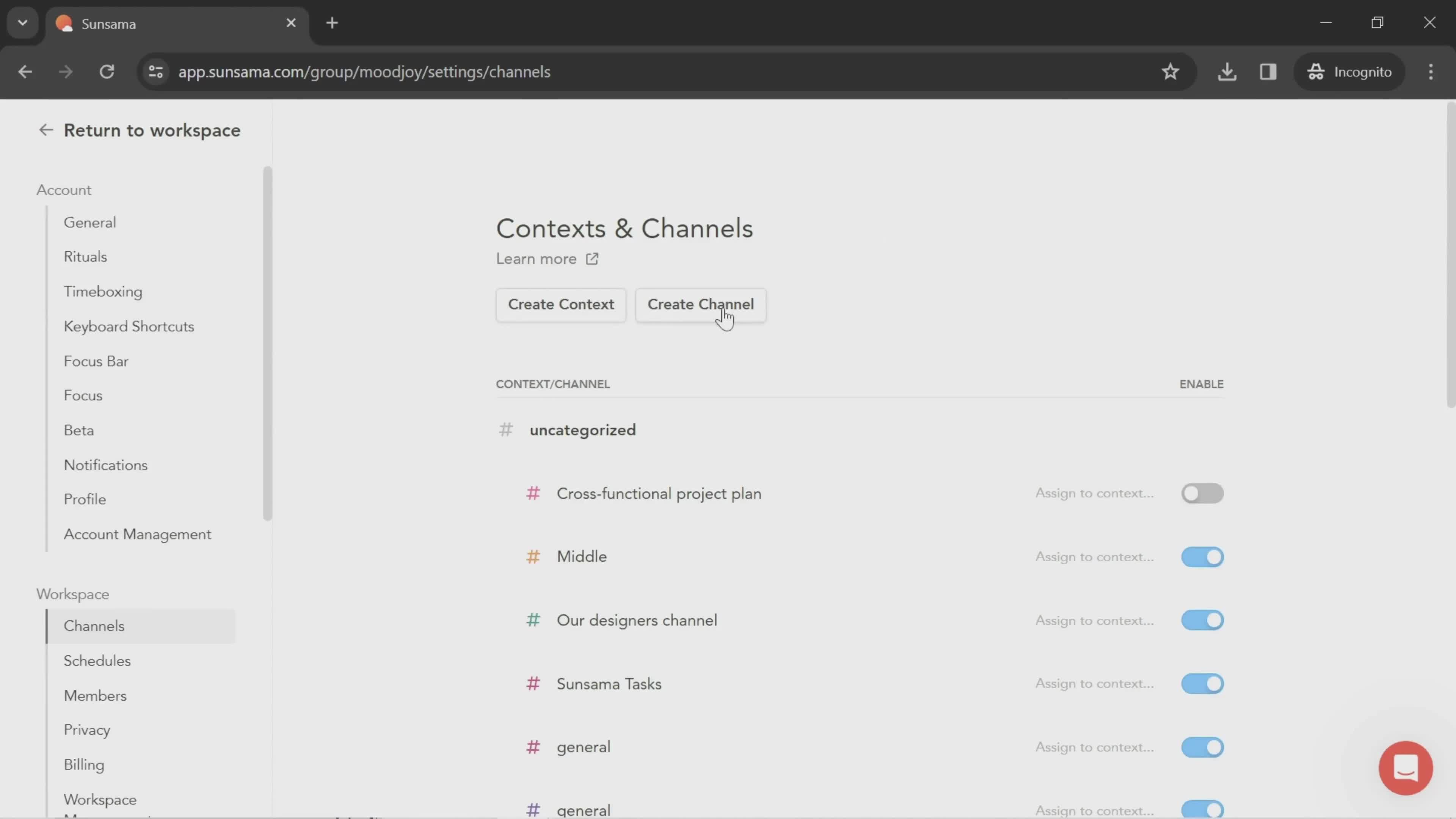Follow the Learn more link
The image size is (1456, 819).
point(537,259)
